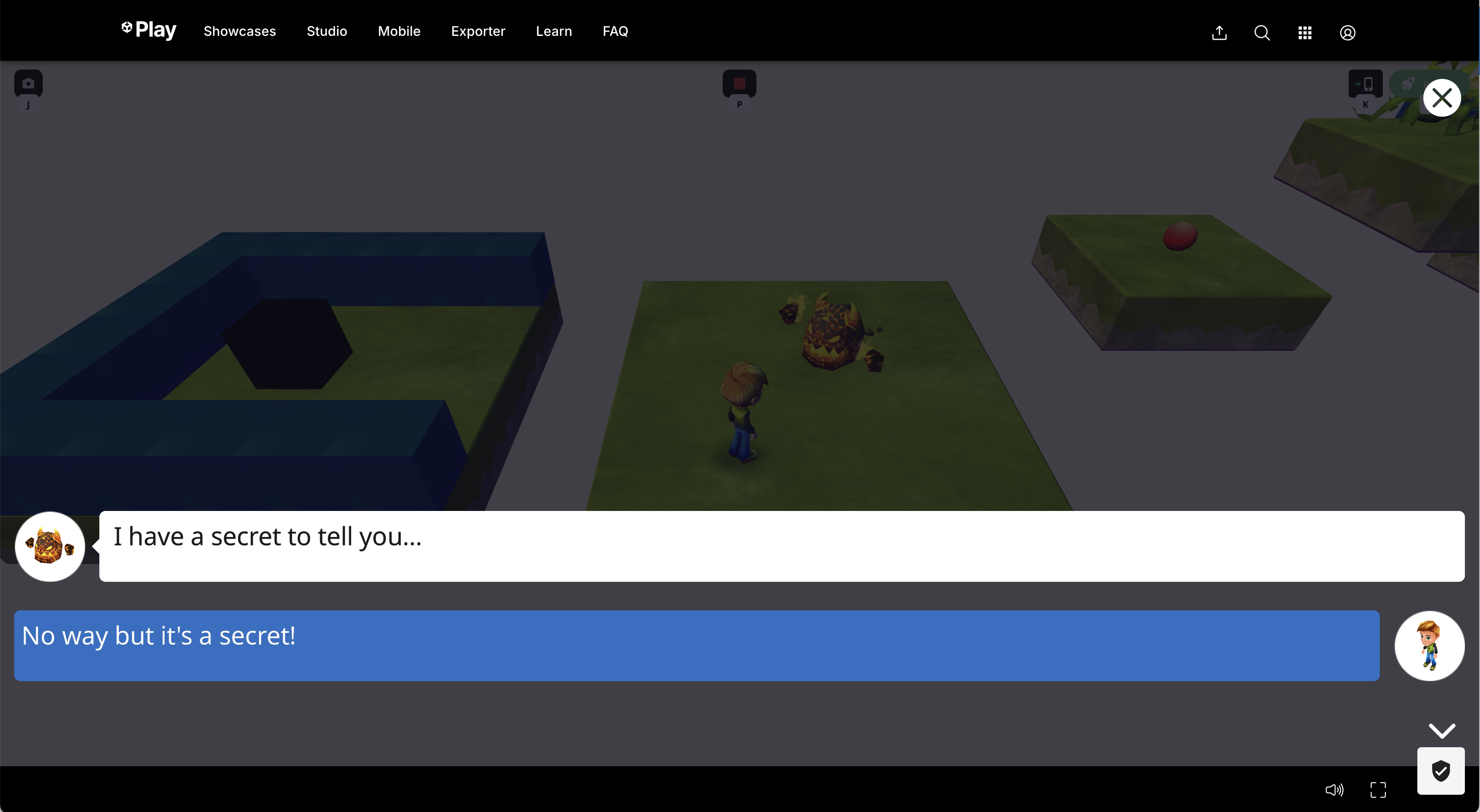Expand the chevron down arrow
1480x812 pixels.
[1442, 730]
